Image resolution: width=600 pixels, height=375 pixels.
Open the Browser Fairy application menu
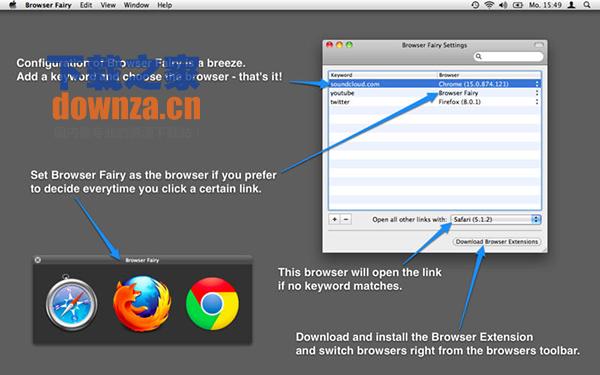coord(48,5)
